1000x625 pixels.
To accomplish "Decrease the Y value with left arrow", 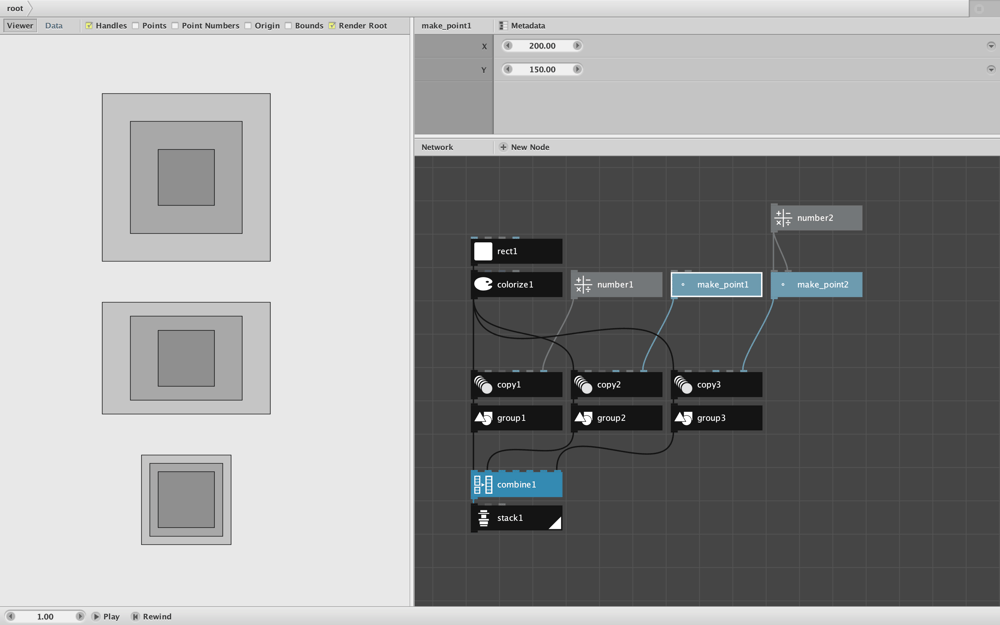I will pyautogui.click(x=508, y=70).
